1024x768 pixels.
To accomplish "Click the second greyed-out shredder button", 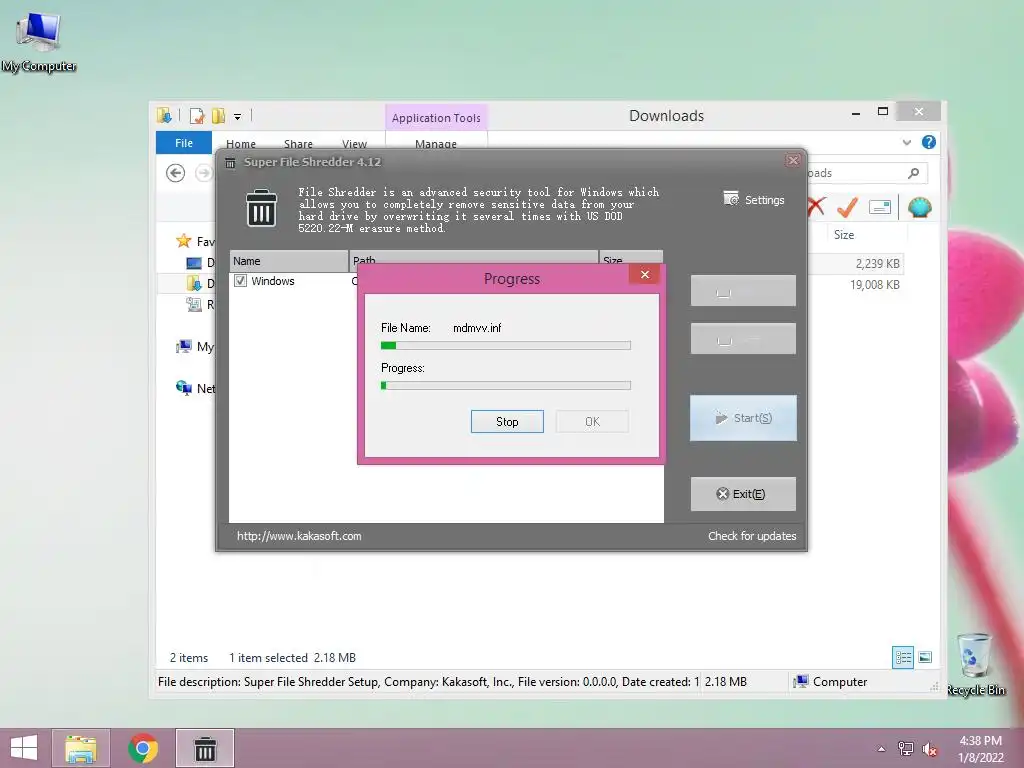I will (x=743, y=338).
